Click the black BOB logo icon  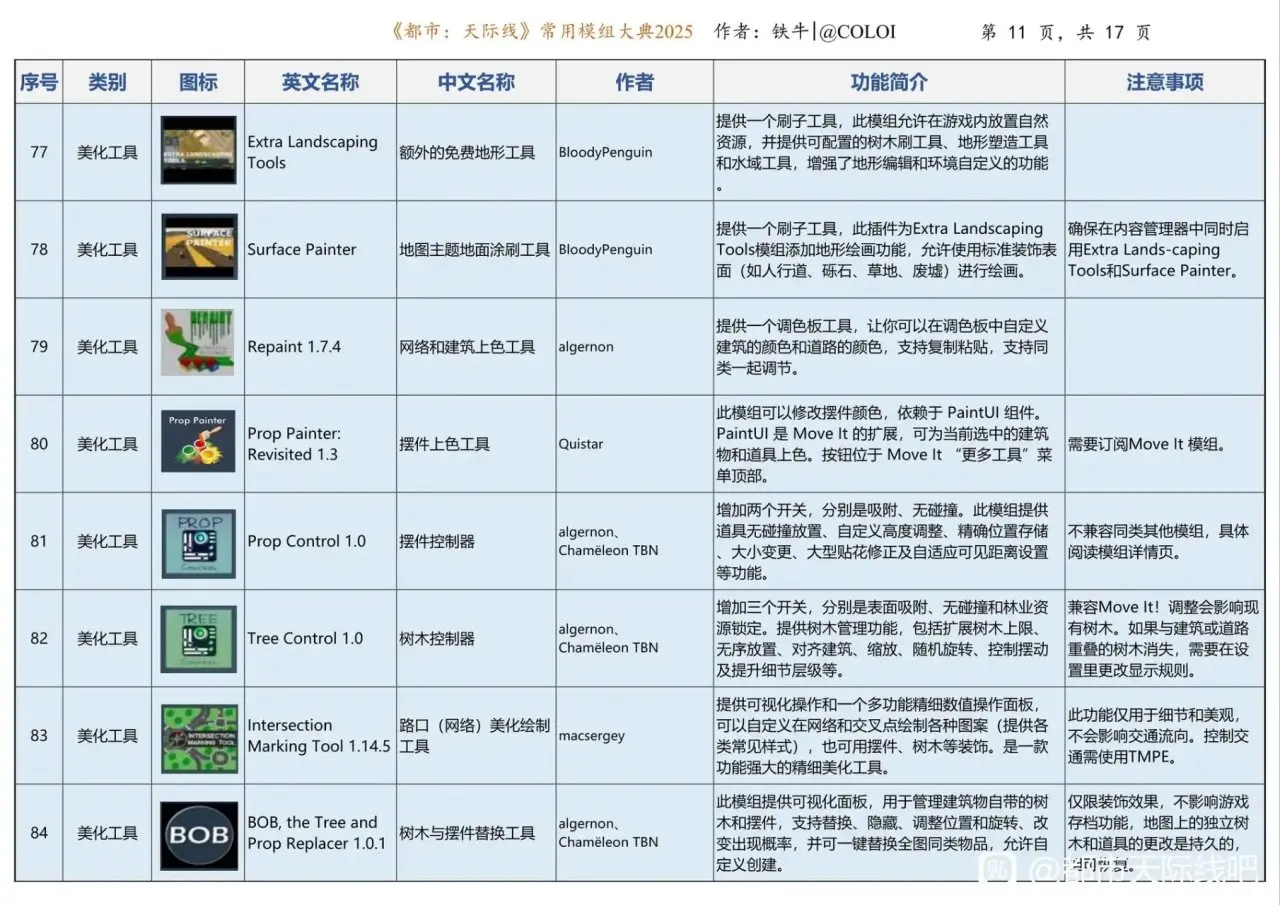coord(198,835)
